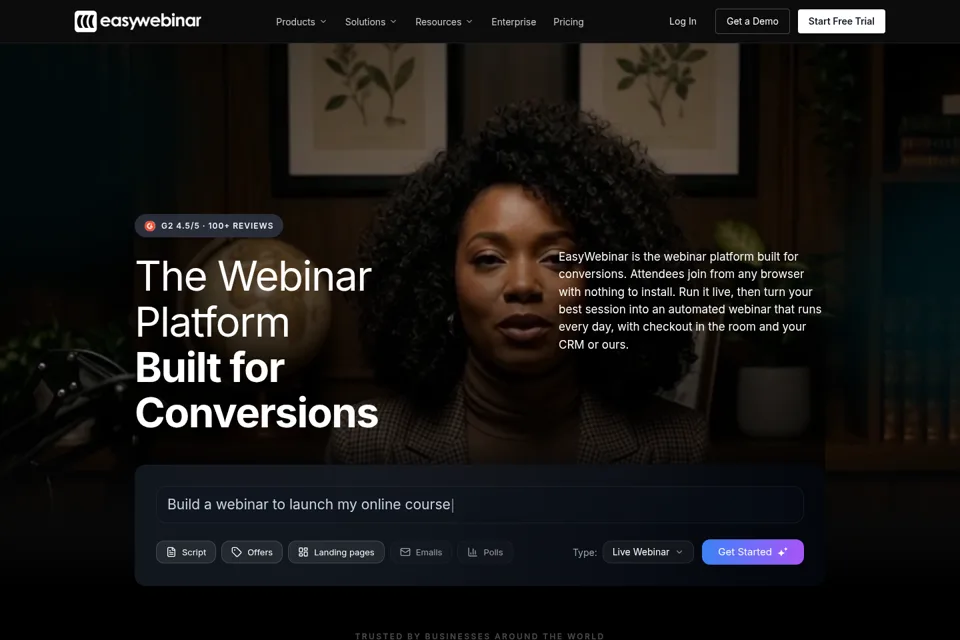Click the Offers tag icon

(x=236, y=552)
